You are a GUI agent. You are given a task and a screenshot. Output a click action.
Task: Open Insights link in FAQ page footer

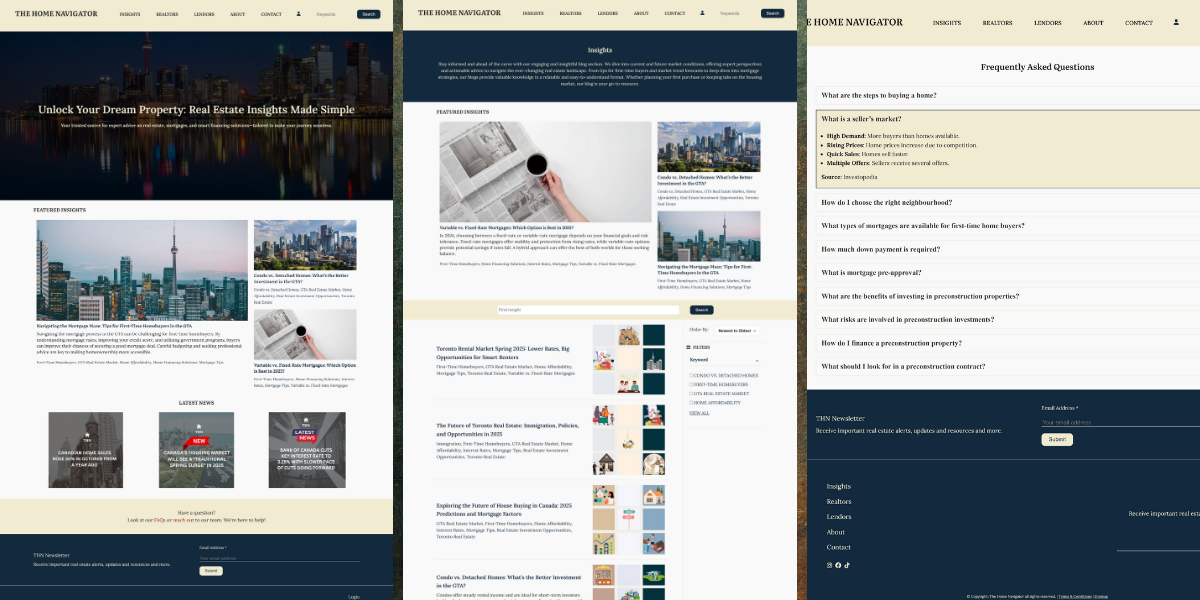(x=839, y=487)
